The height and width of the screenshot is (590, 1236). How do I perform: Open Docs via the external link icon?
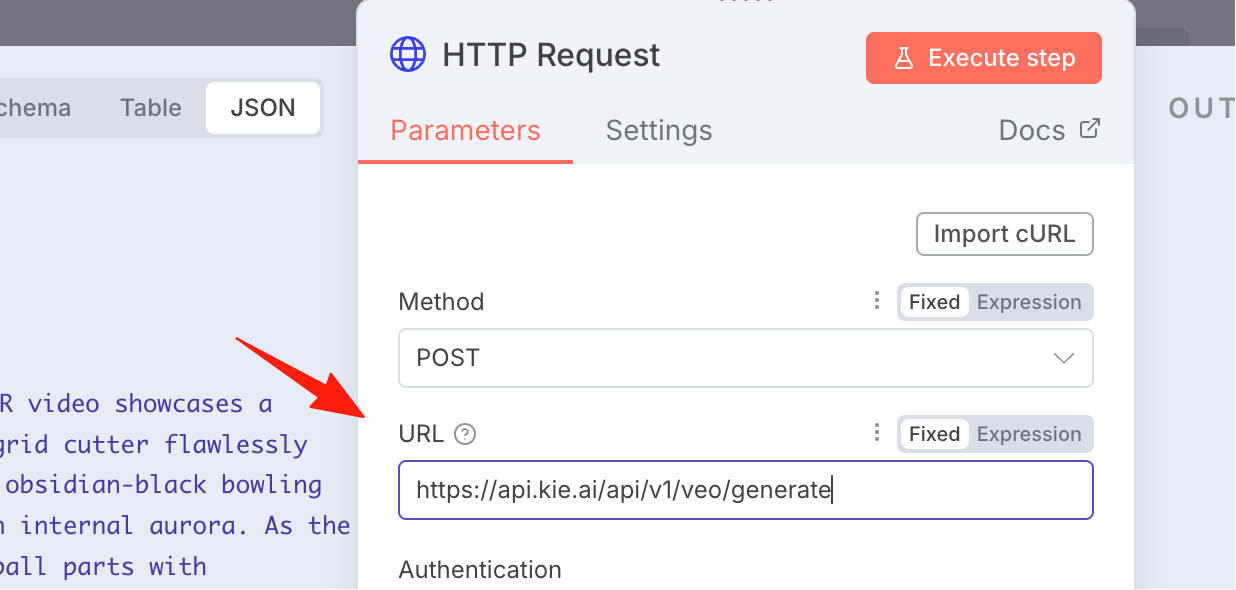click(x=1090, y=129)
